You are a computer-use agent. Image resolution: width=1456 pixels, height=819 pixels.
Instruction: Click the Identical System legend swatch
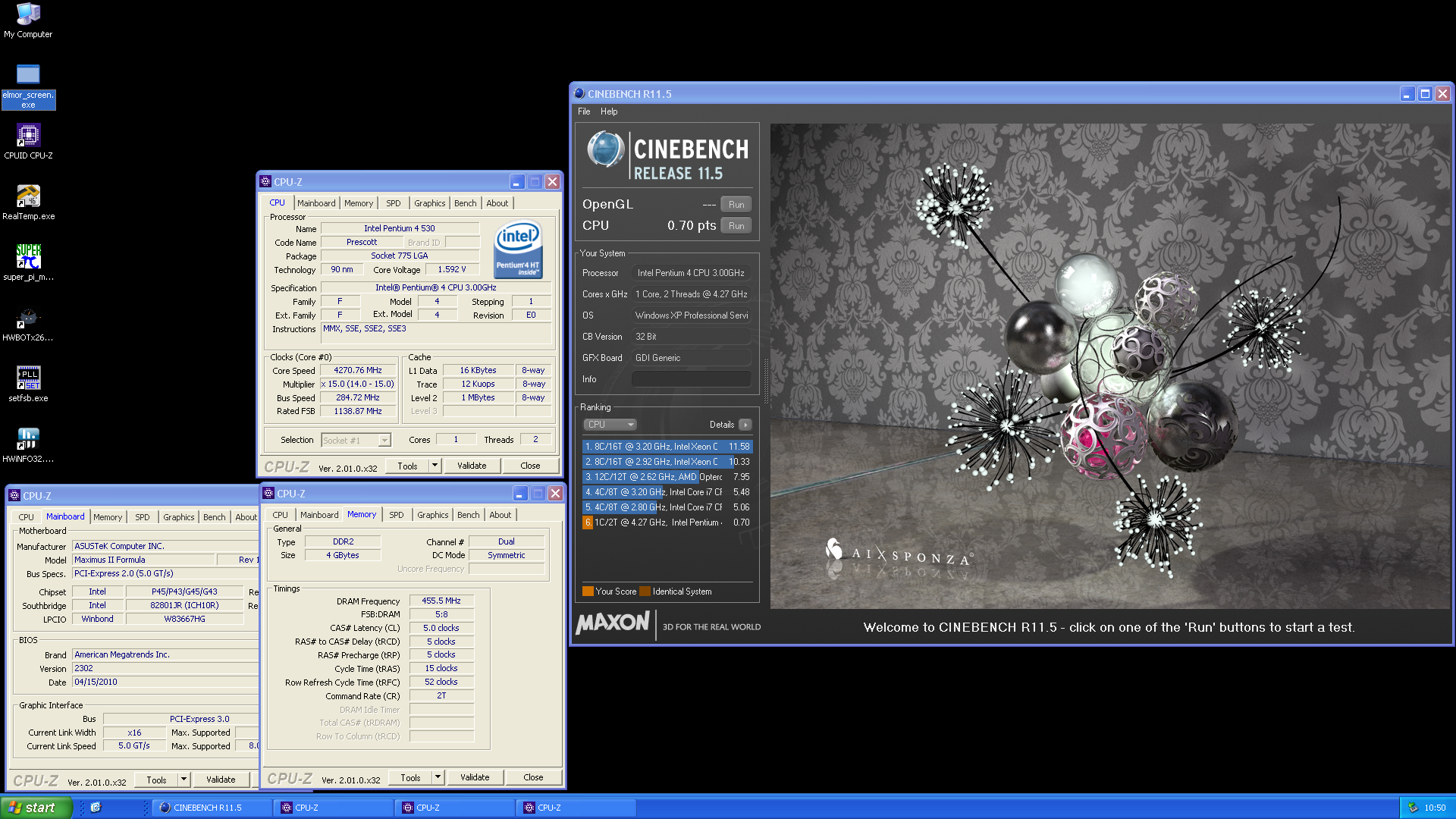645,591
